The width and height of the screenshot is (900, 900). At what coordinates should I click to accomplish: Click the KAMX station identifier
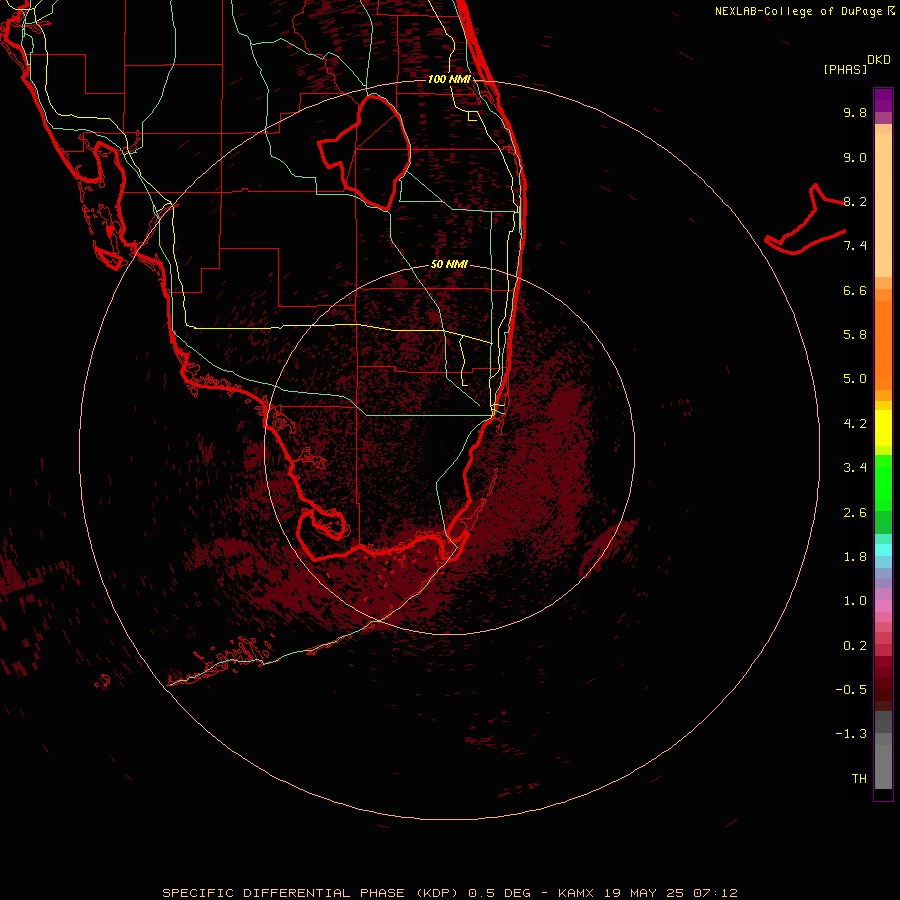pos(576,893)
